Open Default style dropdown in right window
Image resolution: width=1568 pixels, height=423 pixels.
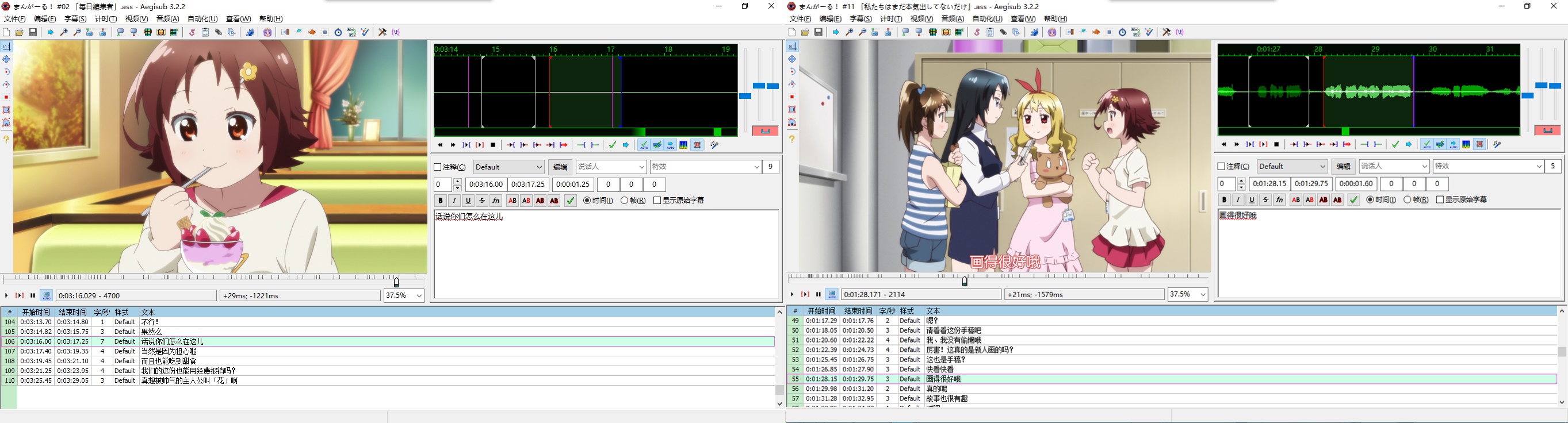point(1292,167)
